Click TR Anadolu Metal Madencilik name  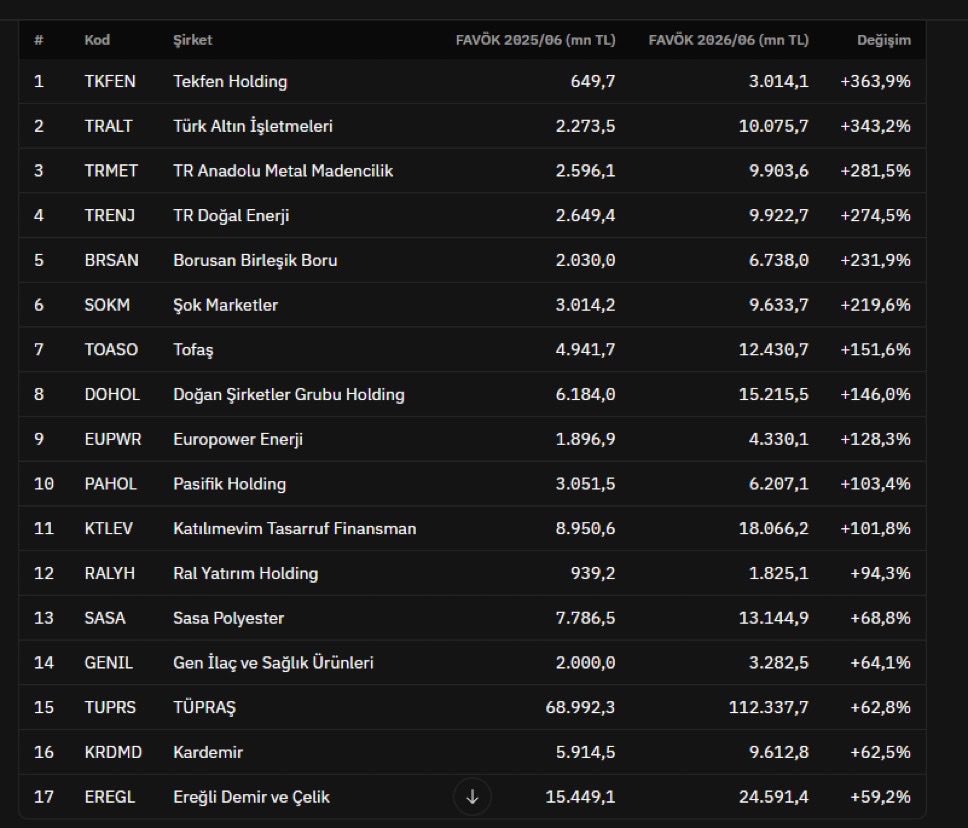point(283,171)
